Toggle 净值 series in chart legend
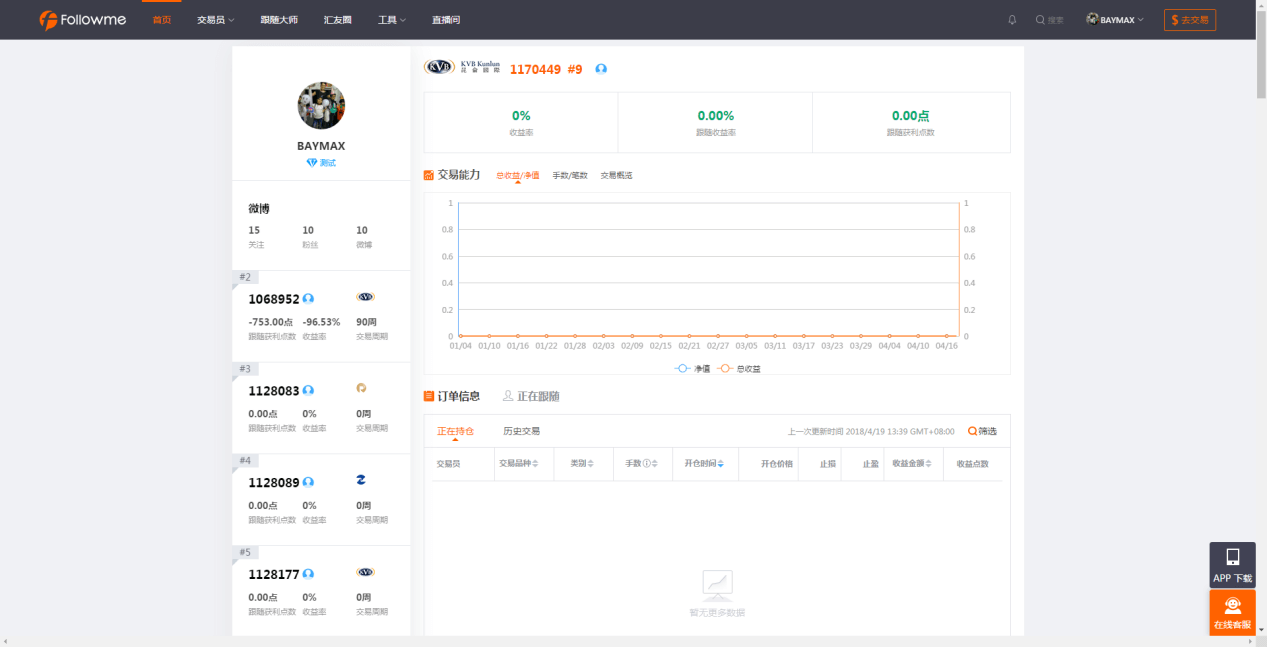 [x=693, y=369]
